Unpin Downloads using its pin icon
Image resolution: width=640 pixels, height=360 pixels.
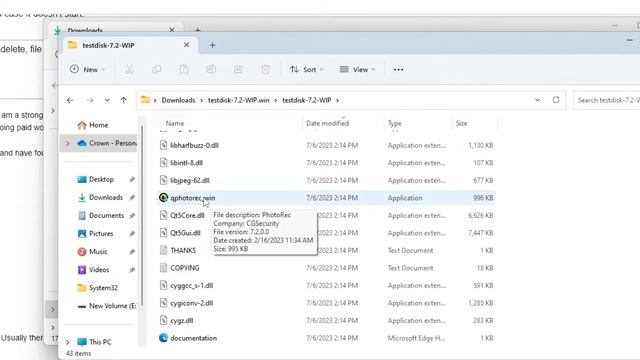(x=132, y=198)
